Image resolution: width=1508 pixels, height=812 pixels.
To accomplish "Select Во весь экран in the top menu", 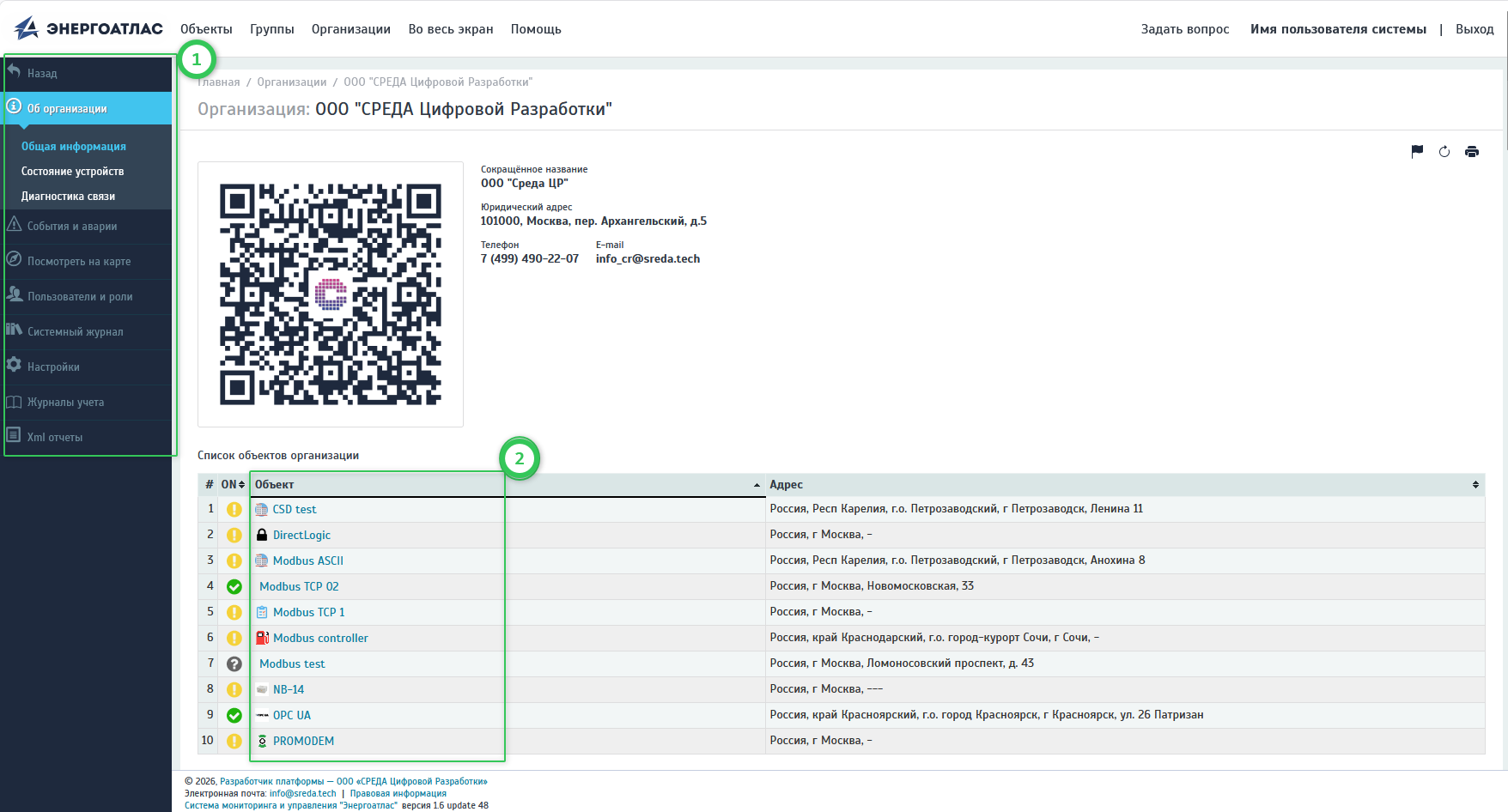I will click(451, 29).
